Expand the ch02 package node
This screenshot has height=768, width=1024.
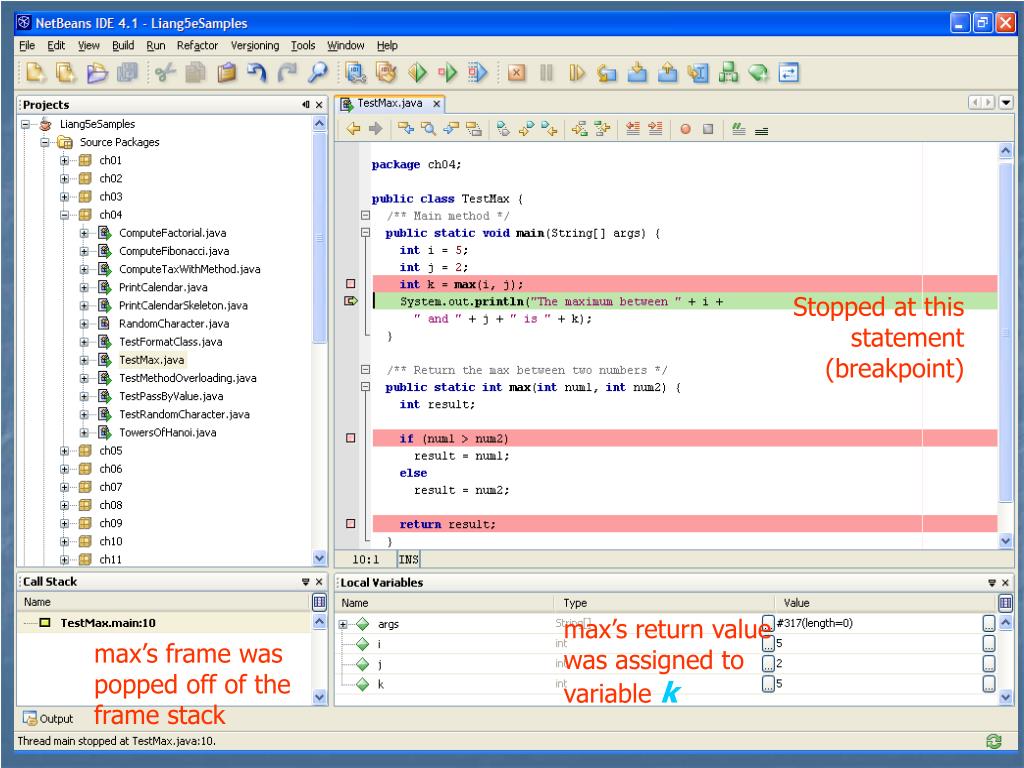64,178
